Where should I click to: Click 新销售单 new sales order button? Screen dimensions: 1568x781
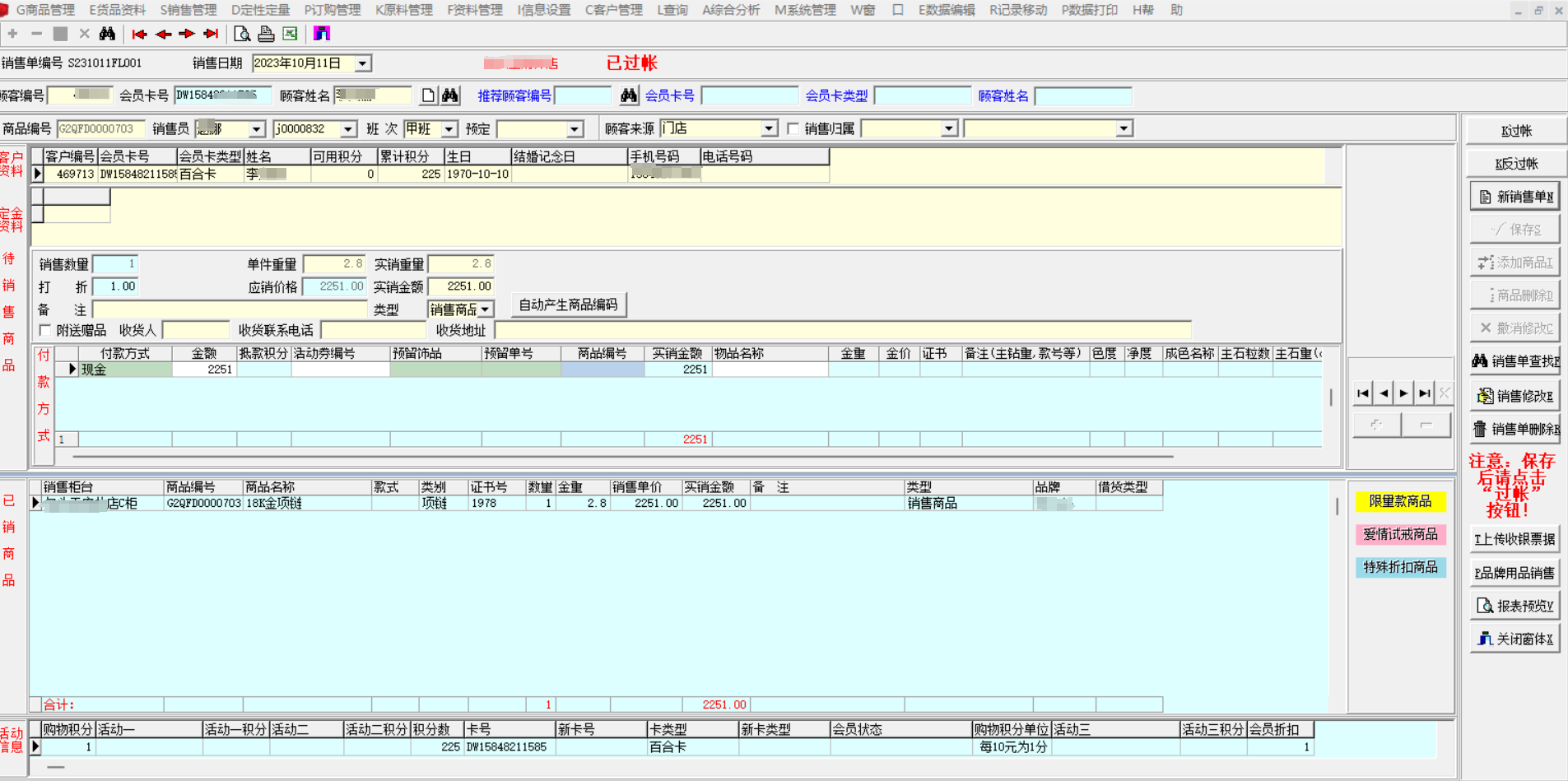(x=1514, y=197)
